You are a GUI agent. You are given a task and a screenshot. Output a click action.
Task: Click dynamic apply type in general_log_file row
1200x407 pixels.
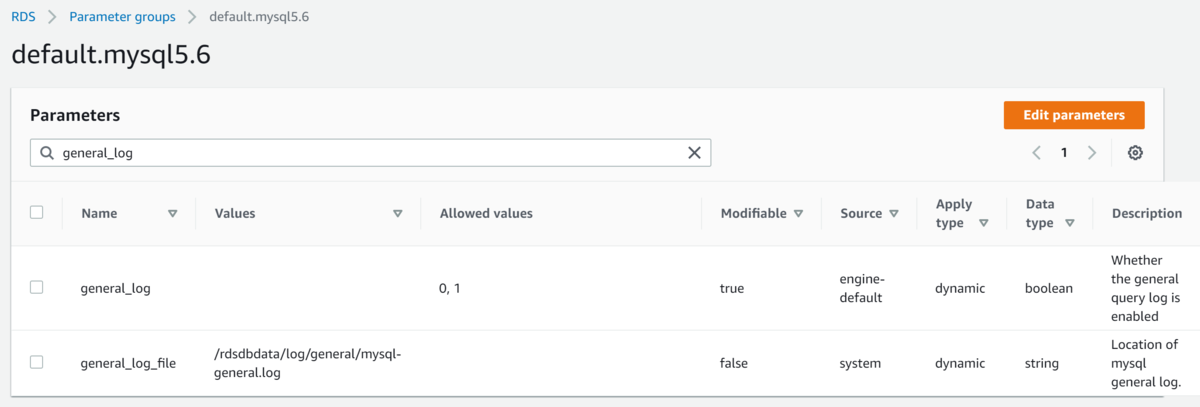[x=960, y=363]
